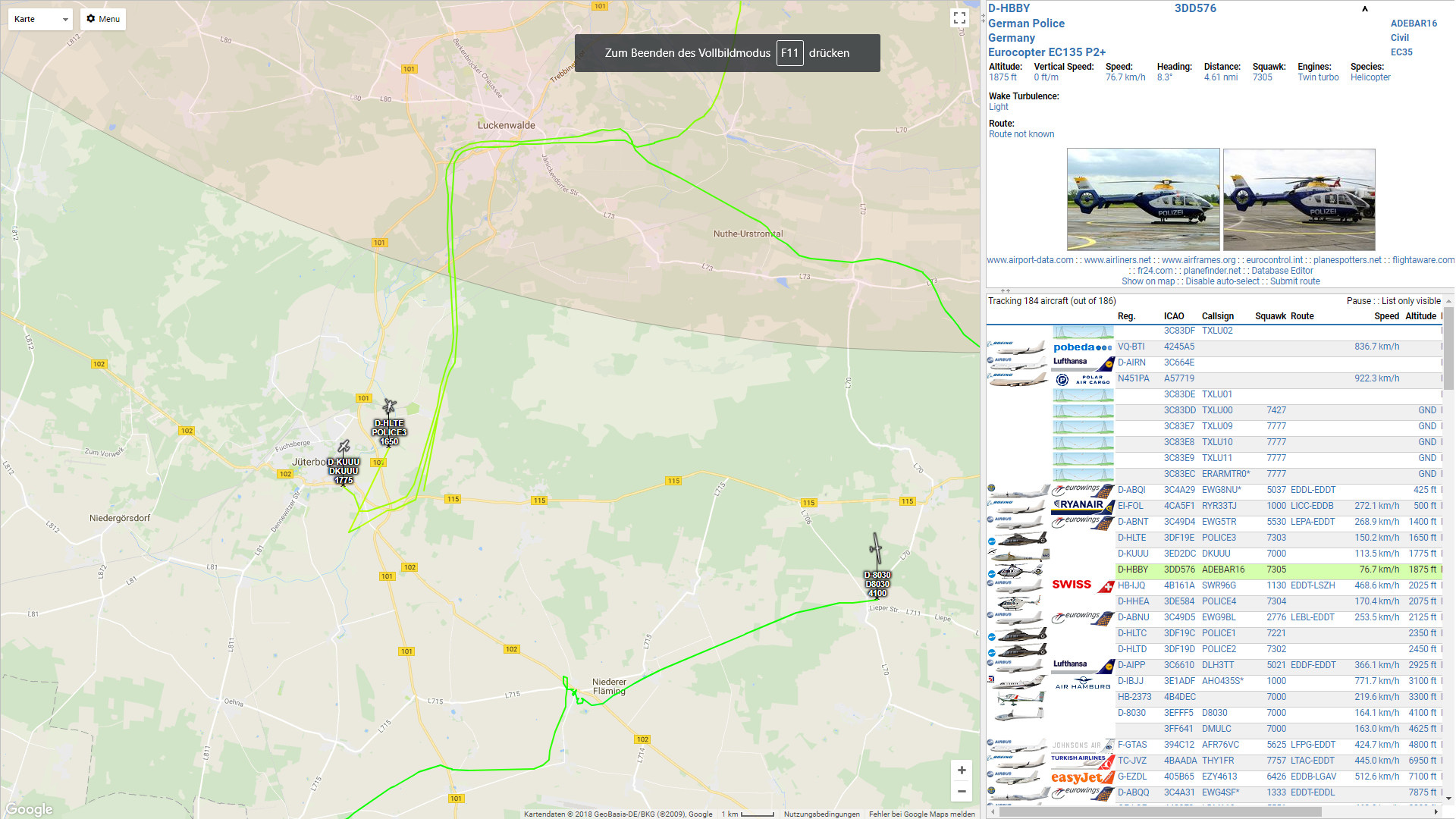Image resolution: width=1456 pixels, height=819 pixels.
Task: Click the Turkish Airlines logo
Action: 1083,761
